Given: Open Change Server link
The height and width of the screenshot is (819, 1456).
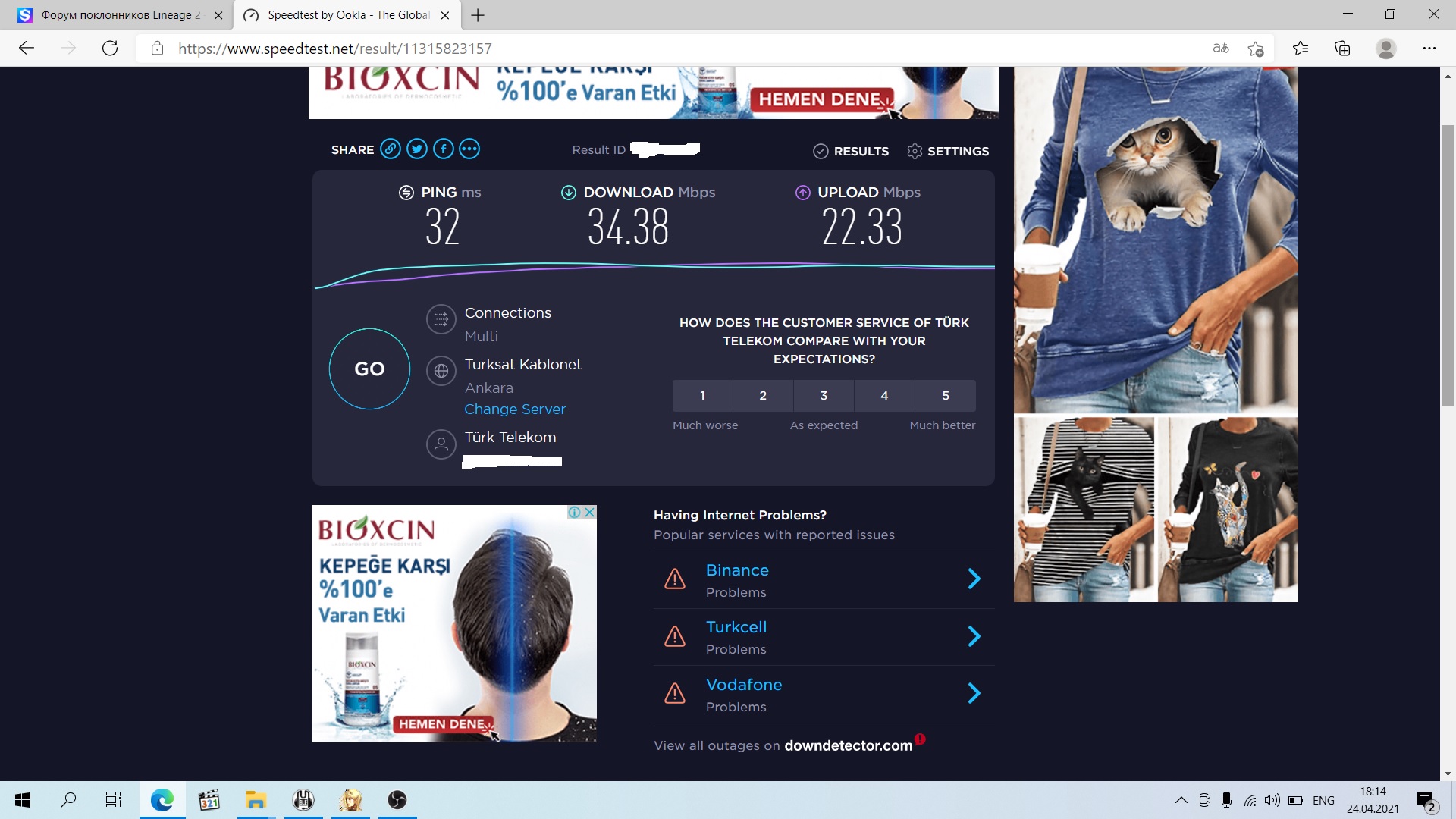Looking at the screenshot, I should click(x=515, y=409).
